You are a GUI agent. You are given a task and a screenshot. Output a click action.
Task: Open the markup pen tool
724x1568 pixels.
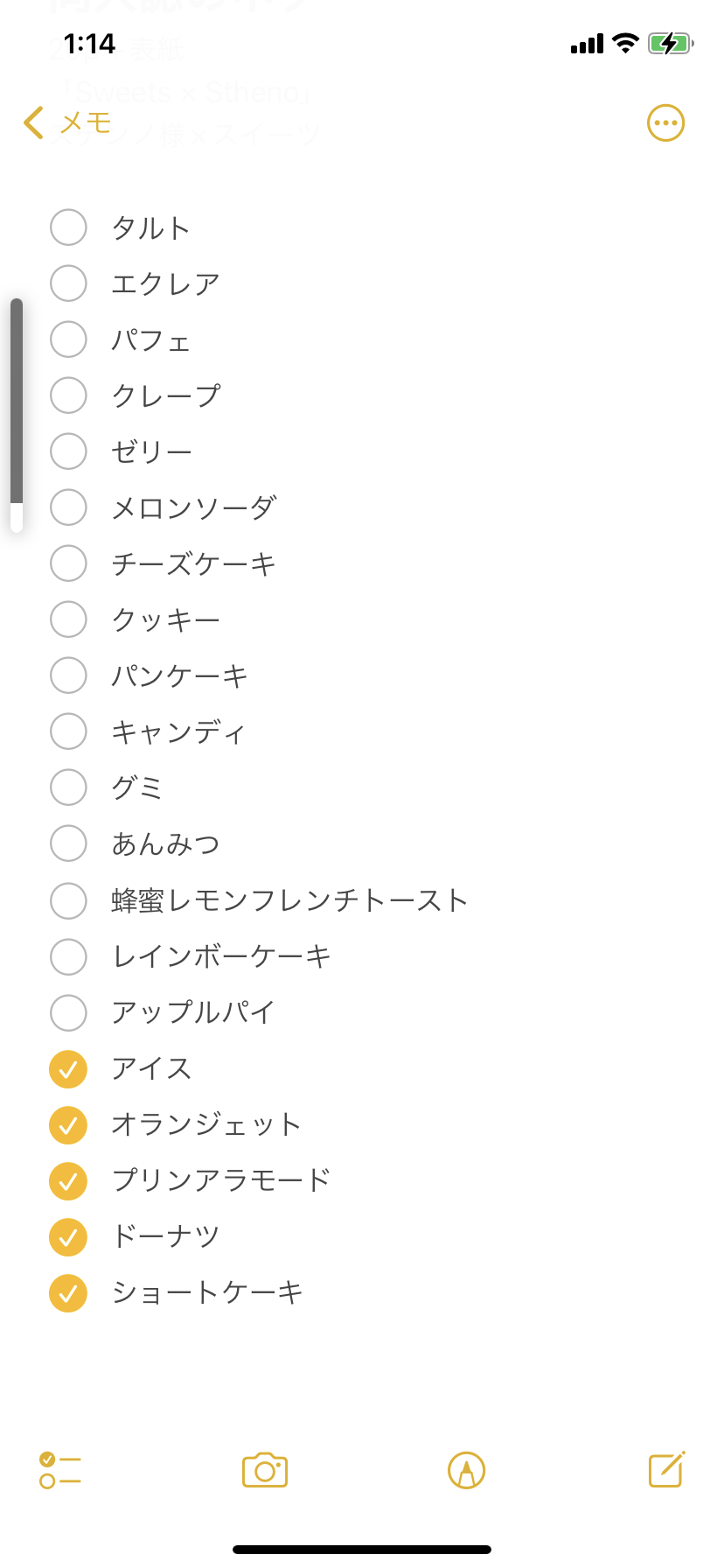pyautogui.click(x=466, y=1470)
